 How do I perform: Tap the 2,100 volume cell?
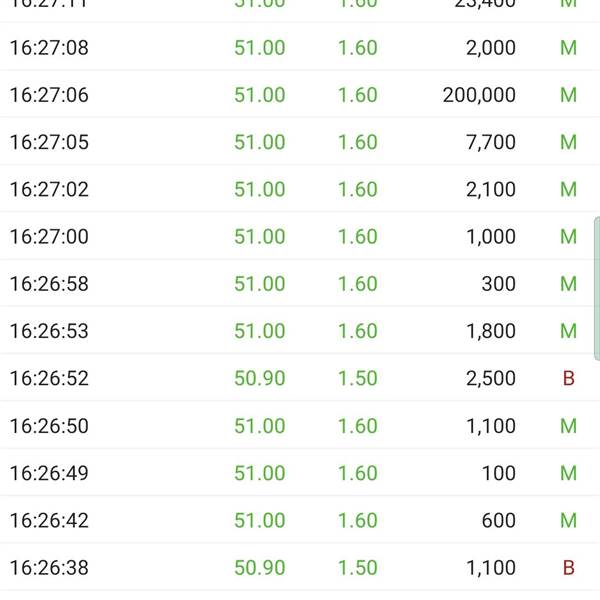(x=491, y=190)
